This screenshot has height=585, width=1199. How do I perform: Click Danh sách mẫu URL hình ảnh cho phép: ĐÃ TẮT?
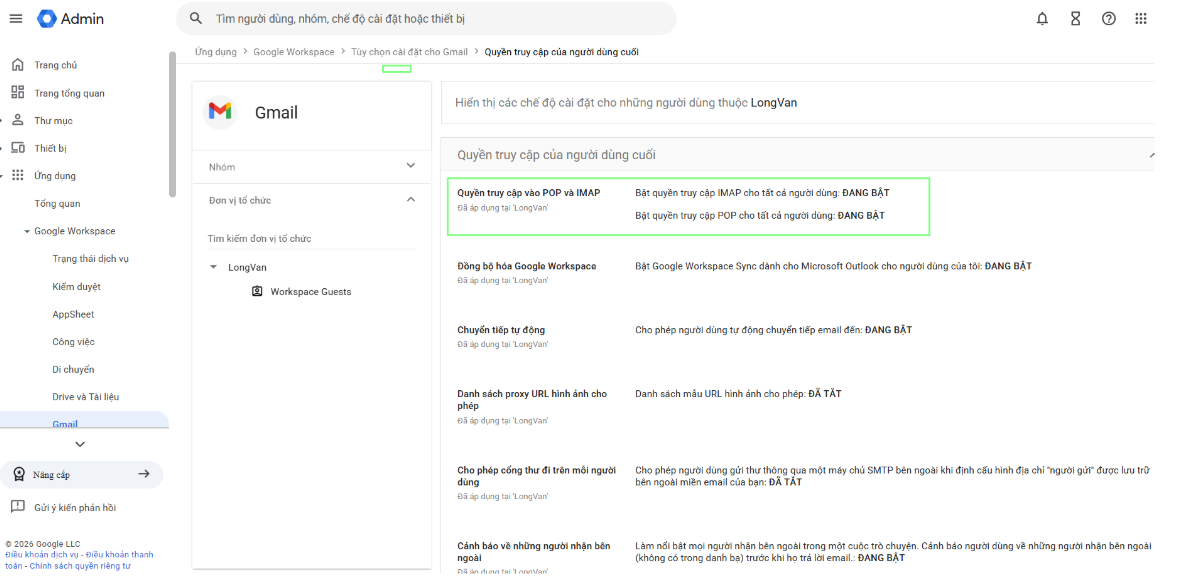(739, 394)
